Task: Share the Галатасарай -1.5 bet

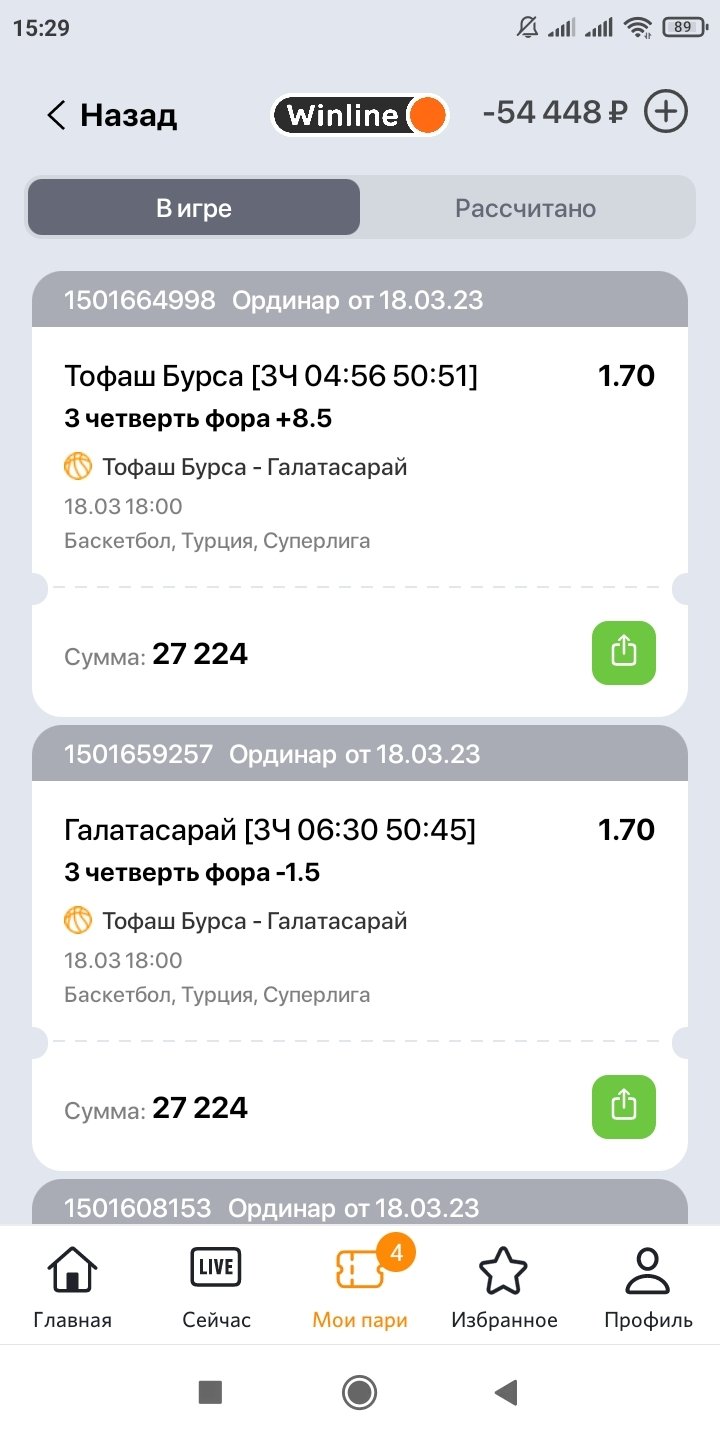Action: coord(623,1107)
